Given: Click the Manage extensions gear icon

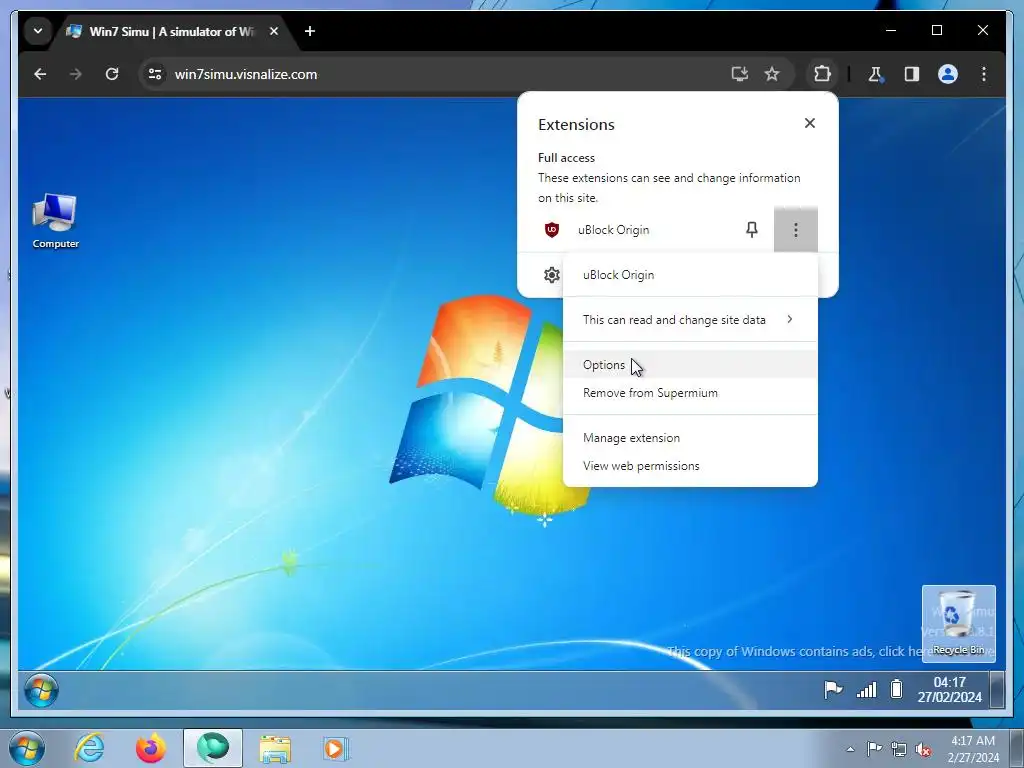Looking at the screenshot, I should pos(552,275).
